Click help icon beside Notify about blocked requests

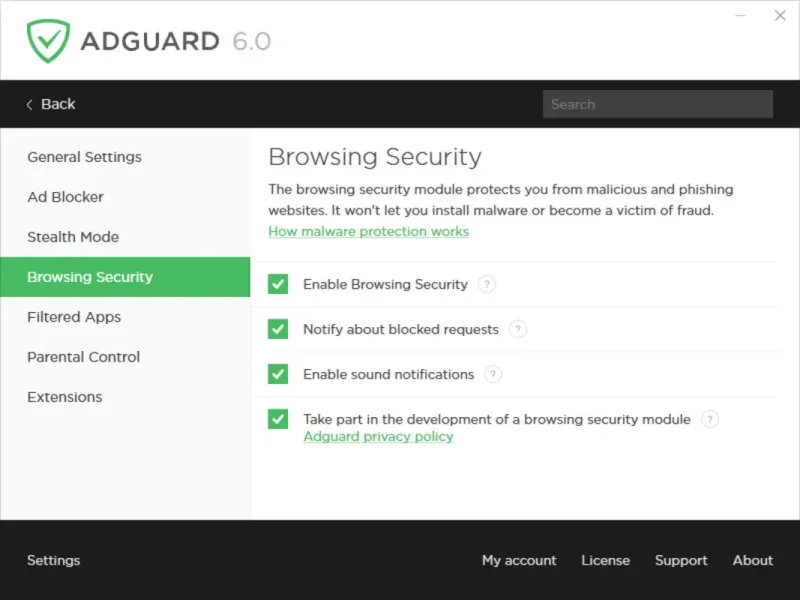pyautogui.click(x=517, y=329)
